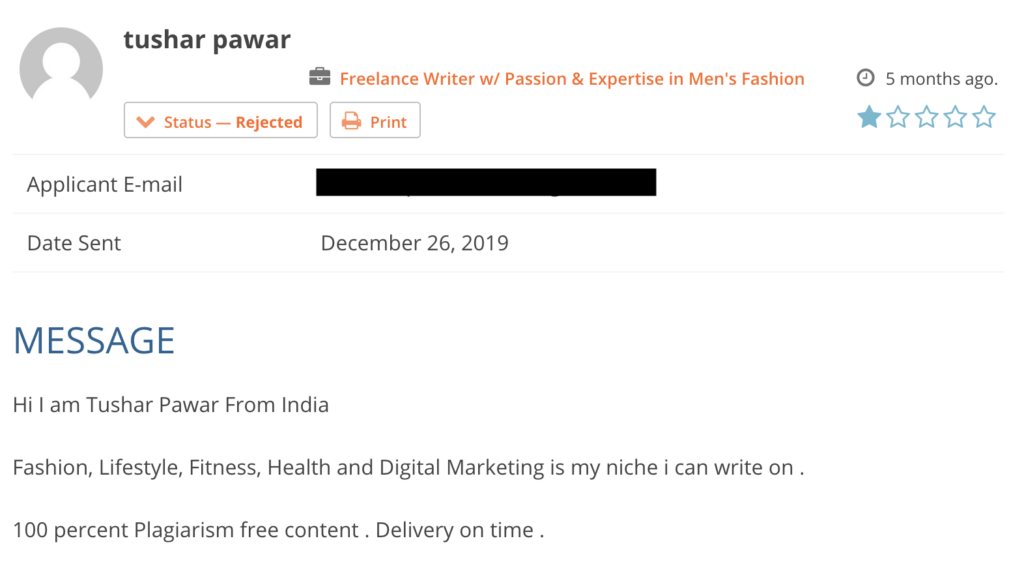Give the applicant five stars
This screenshot has height=562, width=1024.
tap(984, 117)
